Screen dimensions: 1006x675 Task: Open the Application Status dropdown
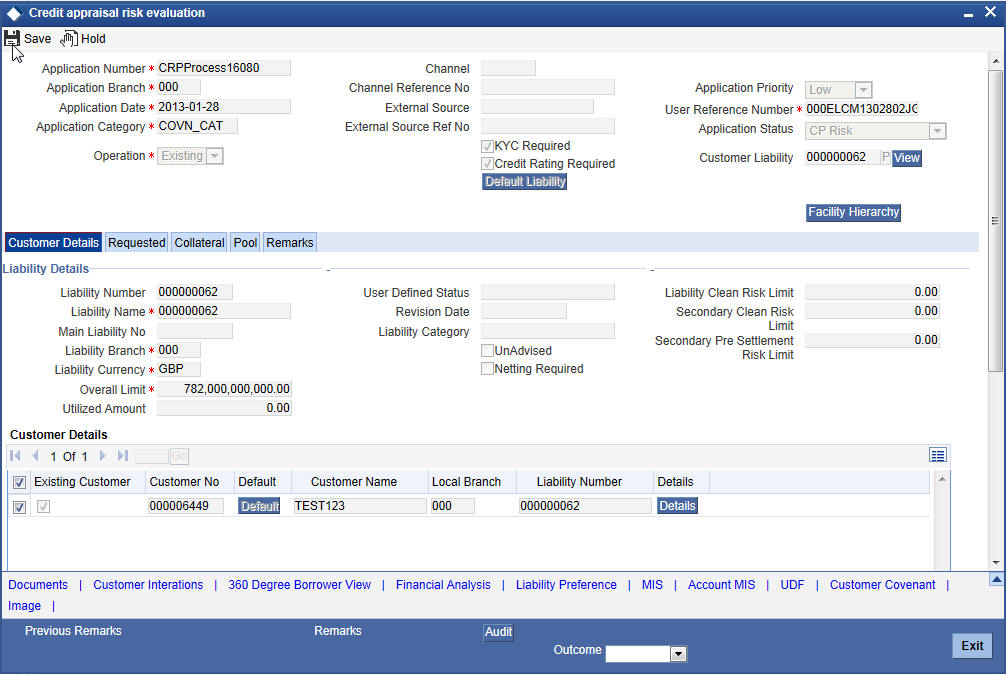point(937,131)
